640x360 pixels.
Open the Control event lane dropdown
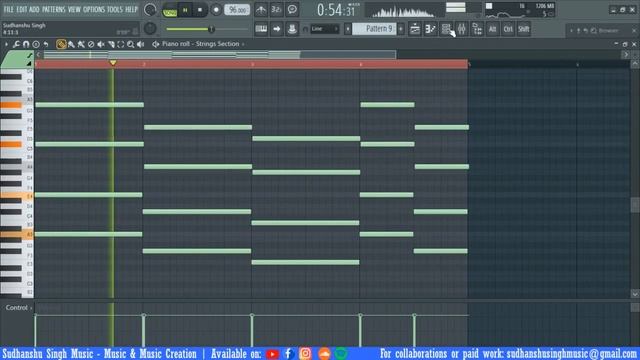[x=18, y=307]
